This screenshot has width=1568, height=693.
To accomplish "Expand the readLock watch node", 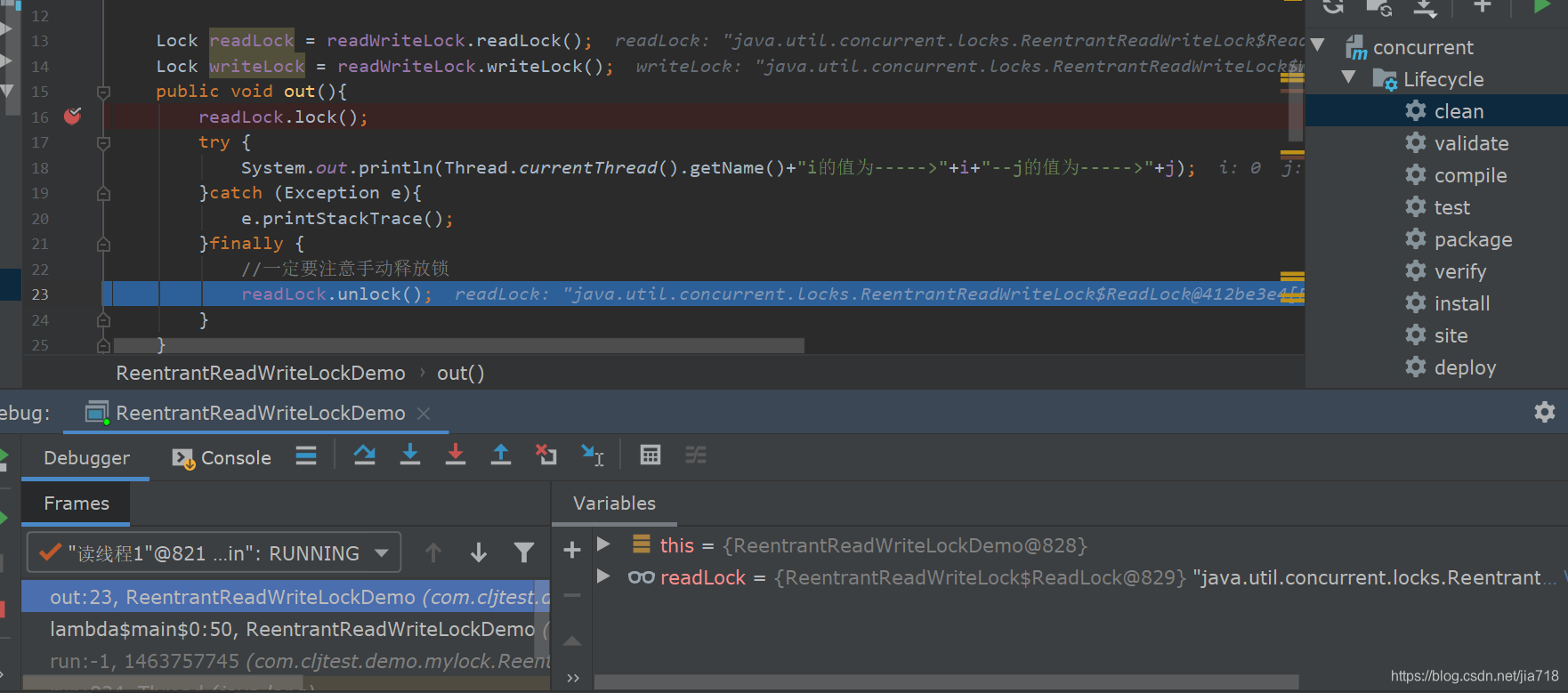I will 603,576.
